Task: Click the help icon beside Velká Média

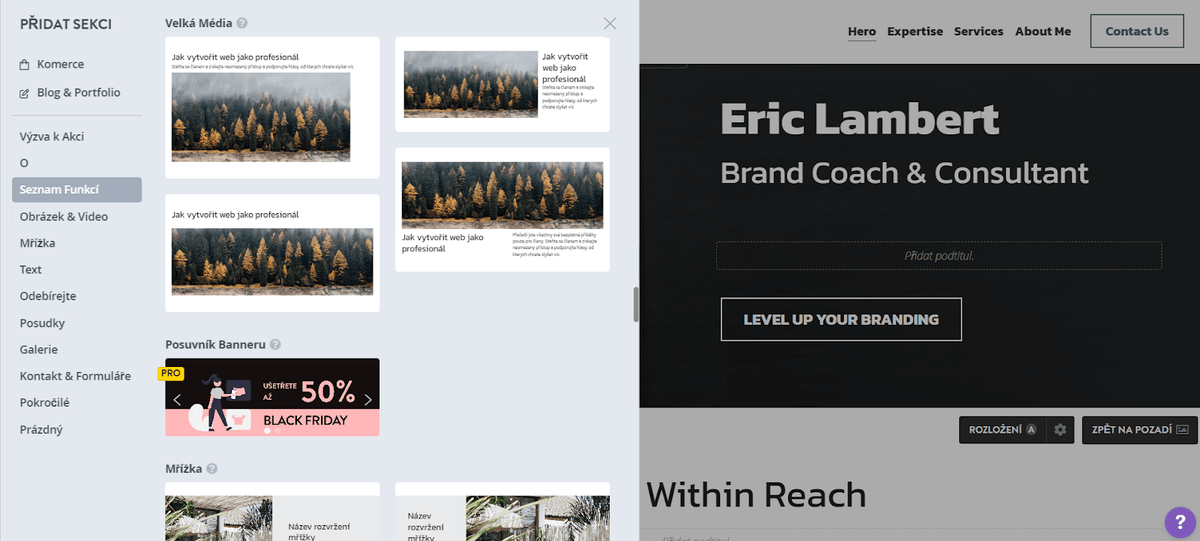Action: click(x=243, y=23)
